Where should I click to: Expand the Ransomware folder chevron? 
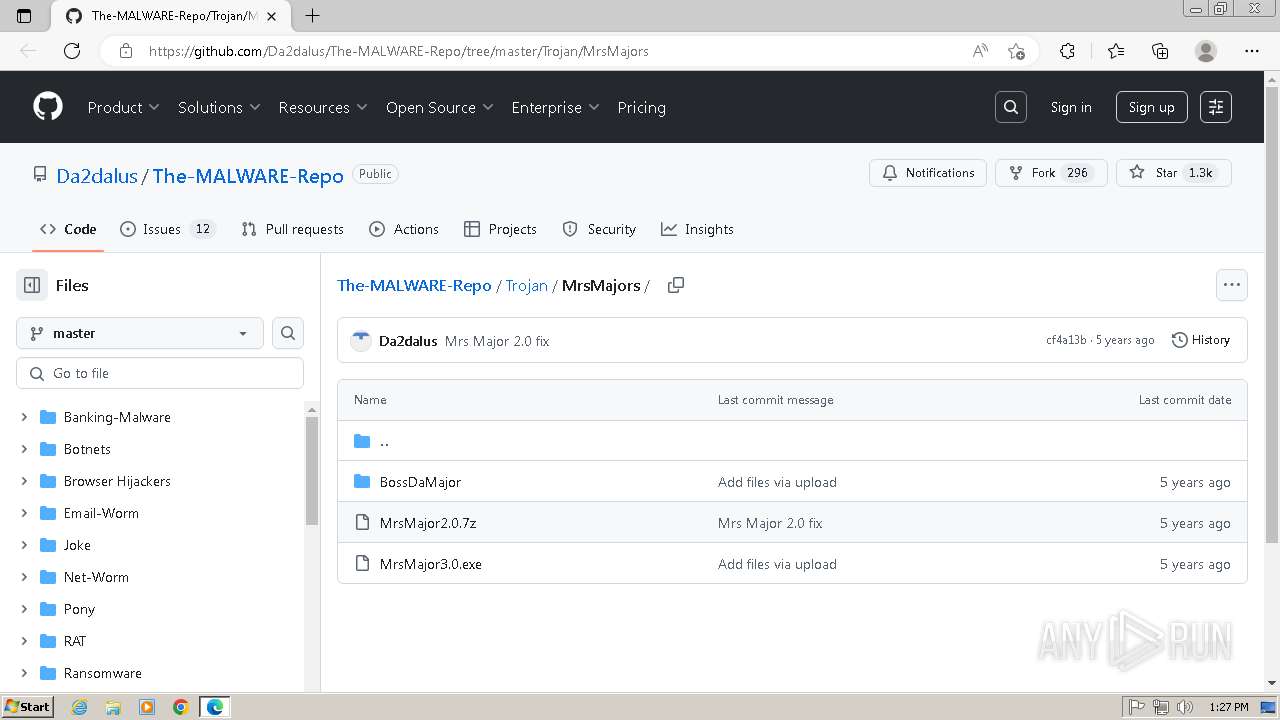click(24, 673)
